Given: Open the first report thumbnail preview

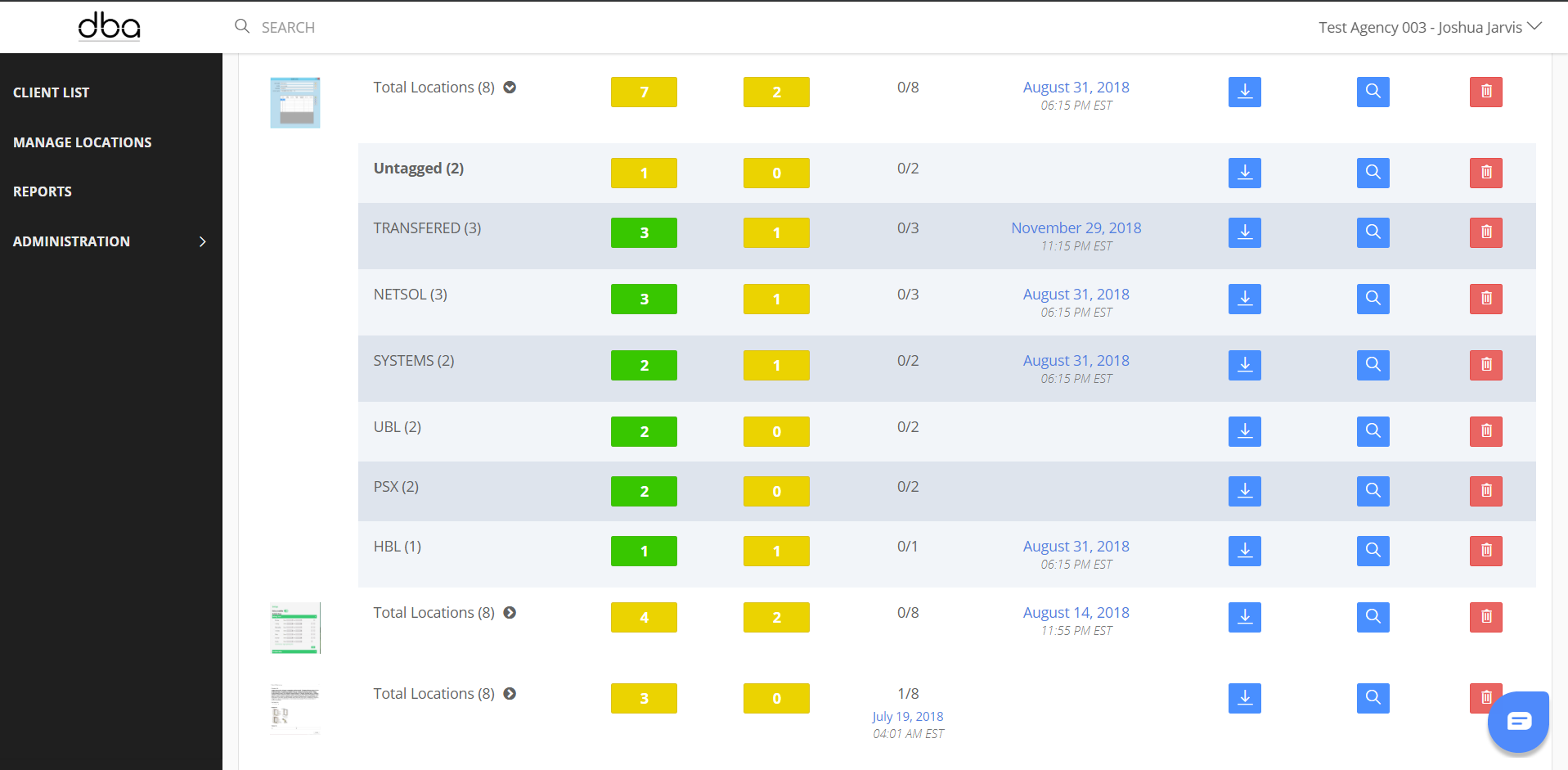Looking at the screenshot, I should [295, 102].
